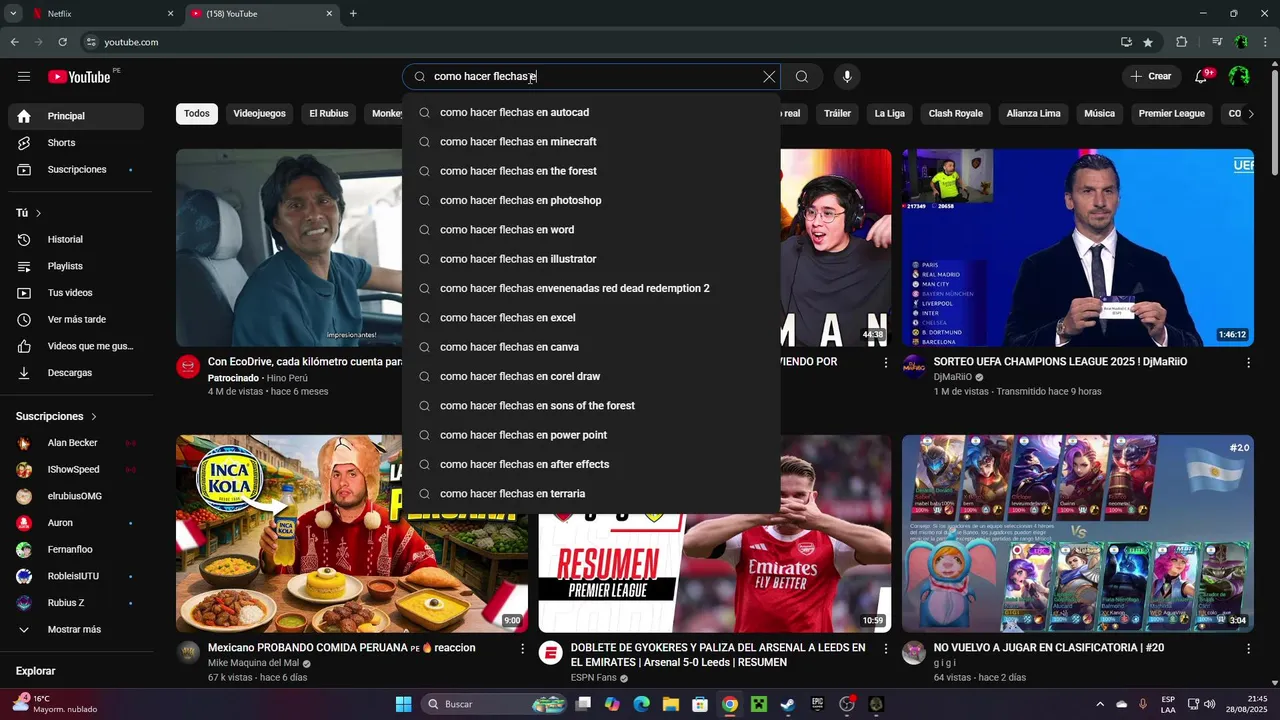The height and width of the screenshot is (720, 1280).
Task: Open options menu for Mexicano PROBANDO video
Action: [522, 649]
